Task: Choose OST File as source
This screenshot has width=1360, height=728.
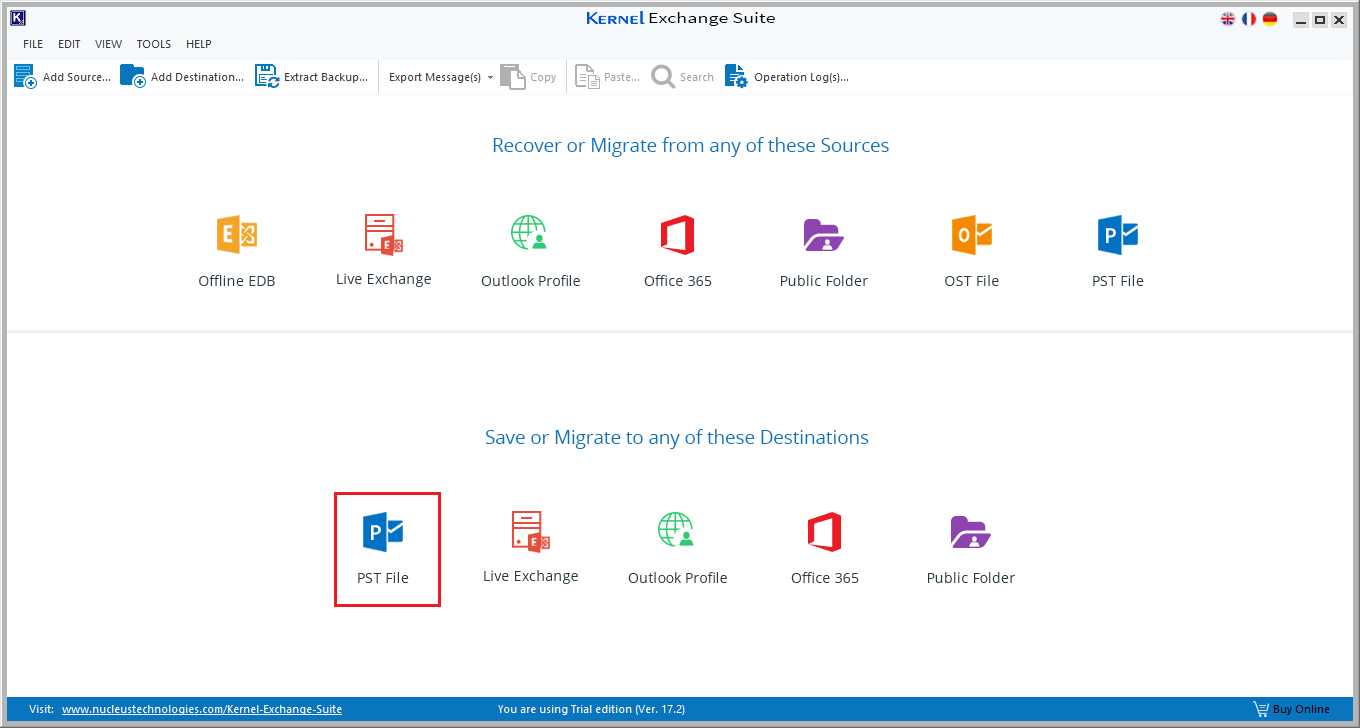Action: [971, 252]
